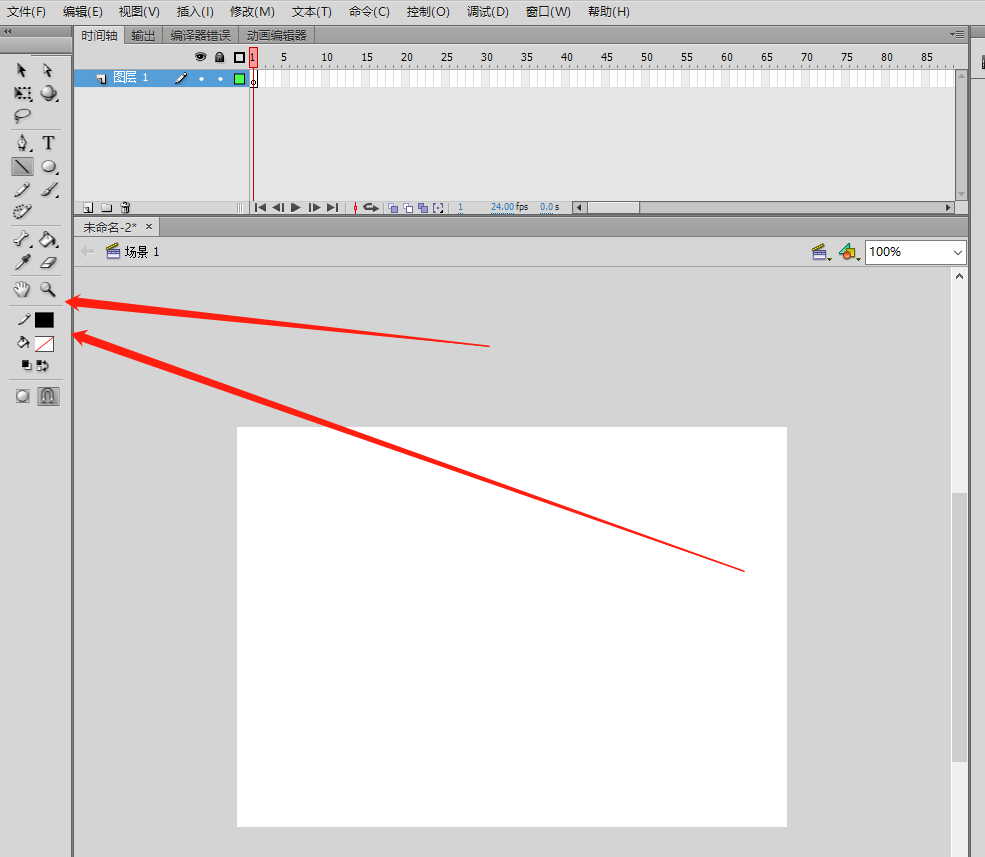This screenshot has width=985, height=857.
Task: Open the Edit Symbols menu icon
Action: tap(849, 253)
